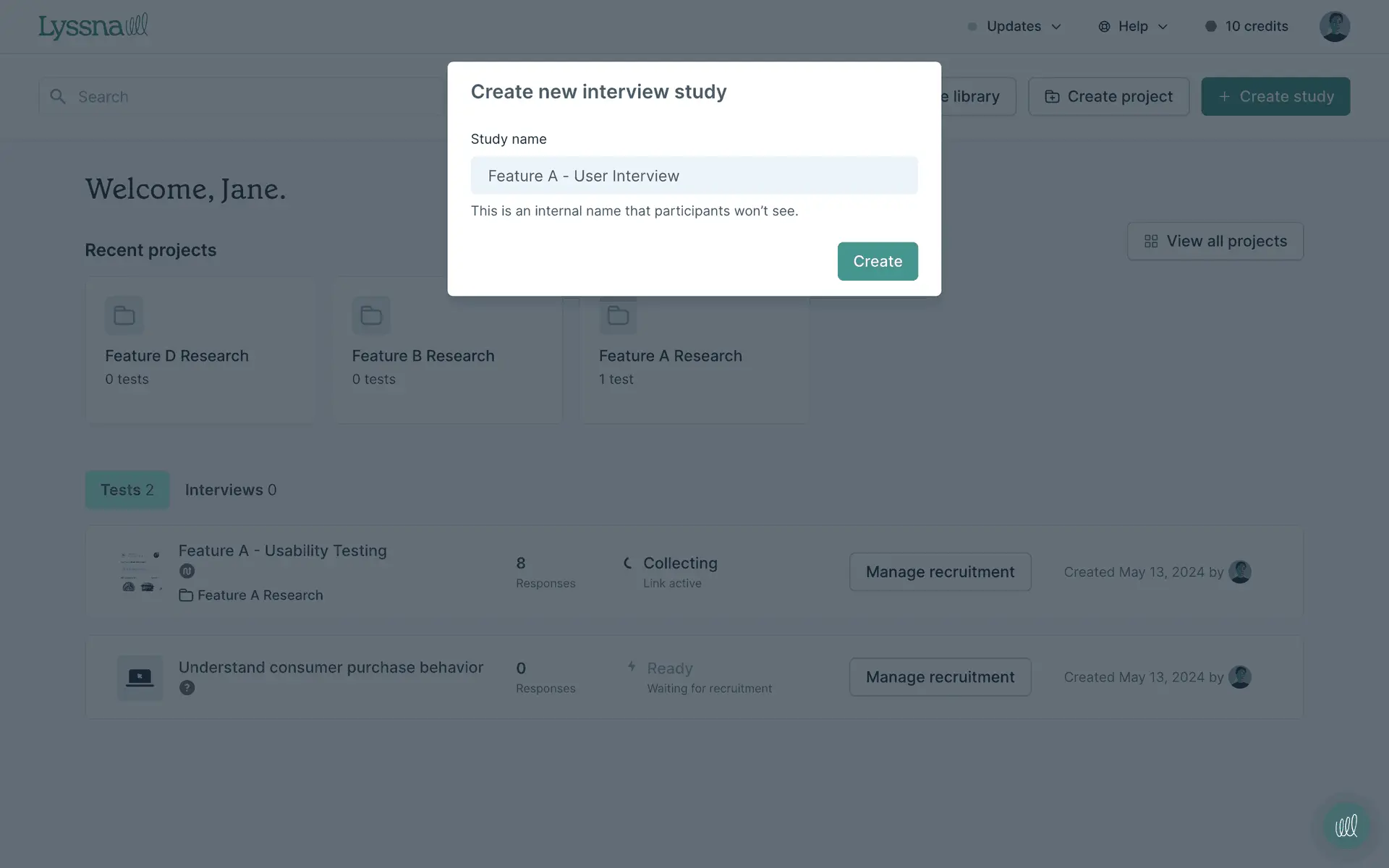The height and width of the screenshot is (868, 1389).
Task: Select the Tests tab
Action: 127,490
